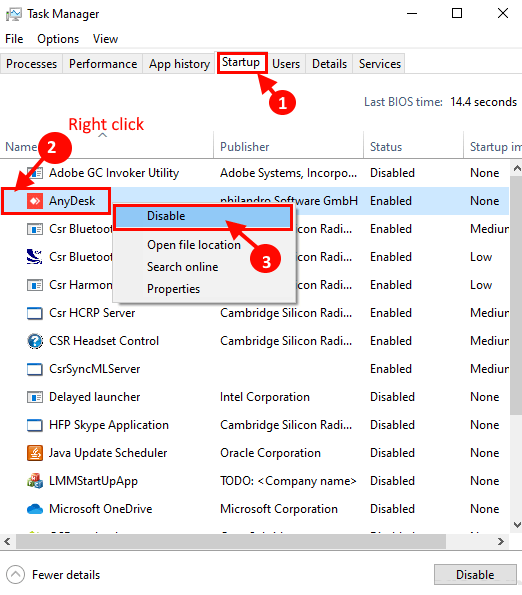Click the Adobe GC Invoker Utility icon
This screenshot has width=522, height=595.
pos(35,173)
